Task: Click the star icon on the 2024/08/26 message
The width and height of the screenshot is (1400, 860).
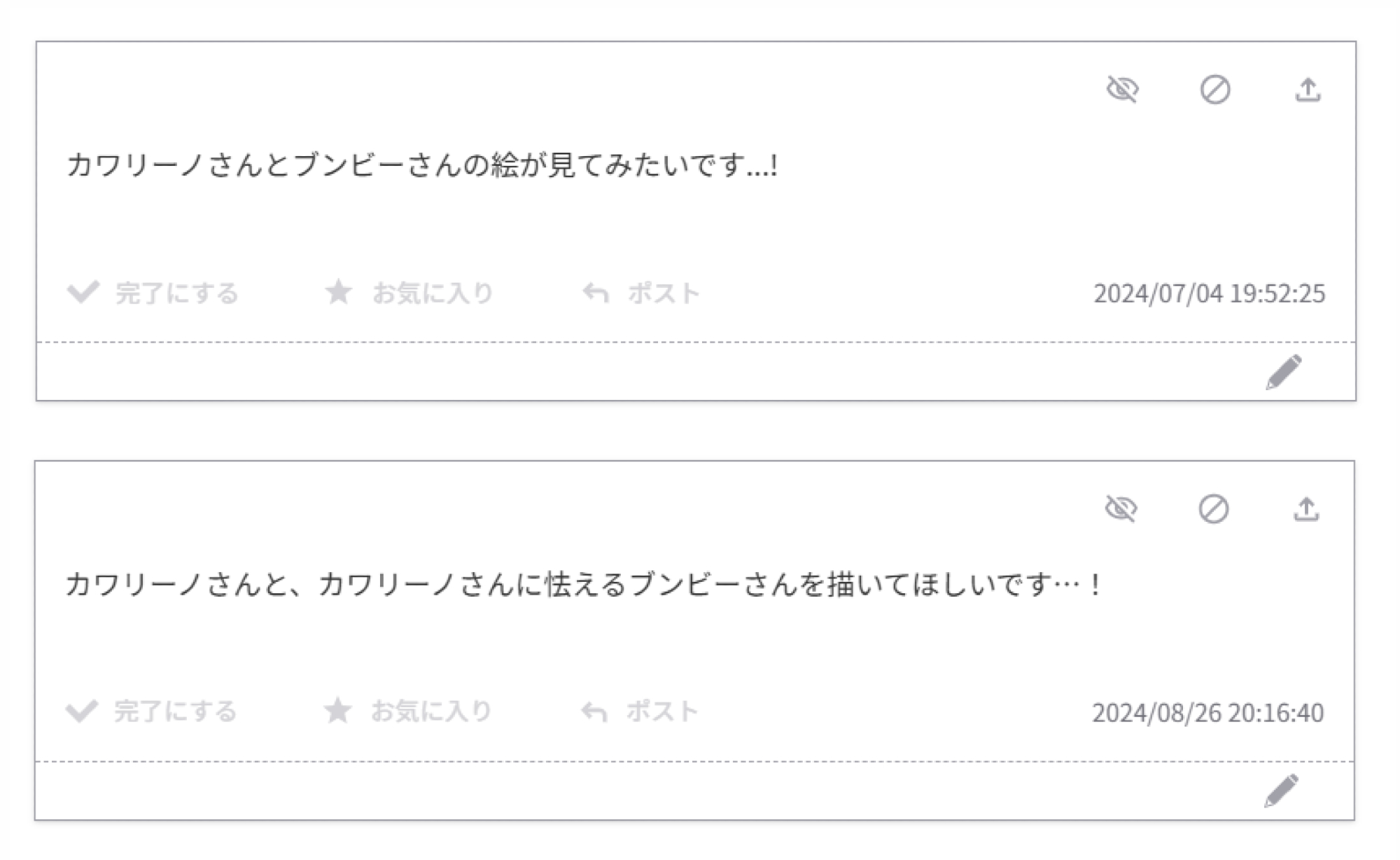Action: (337, 711)
